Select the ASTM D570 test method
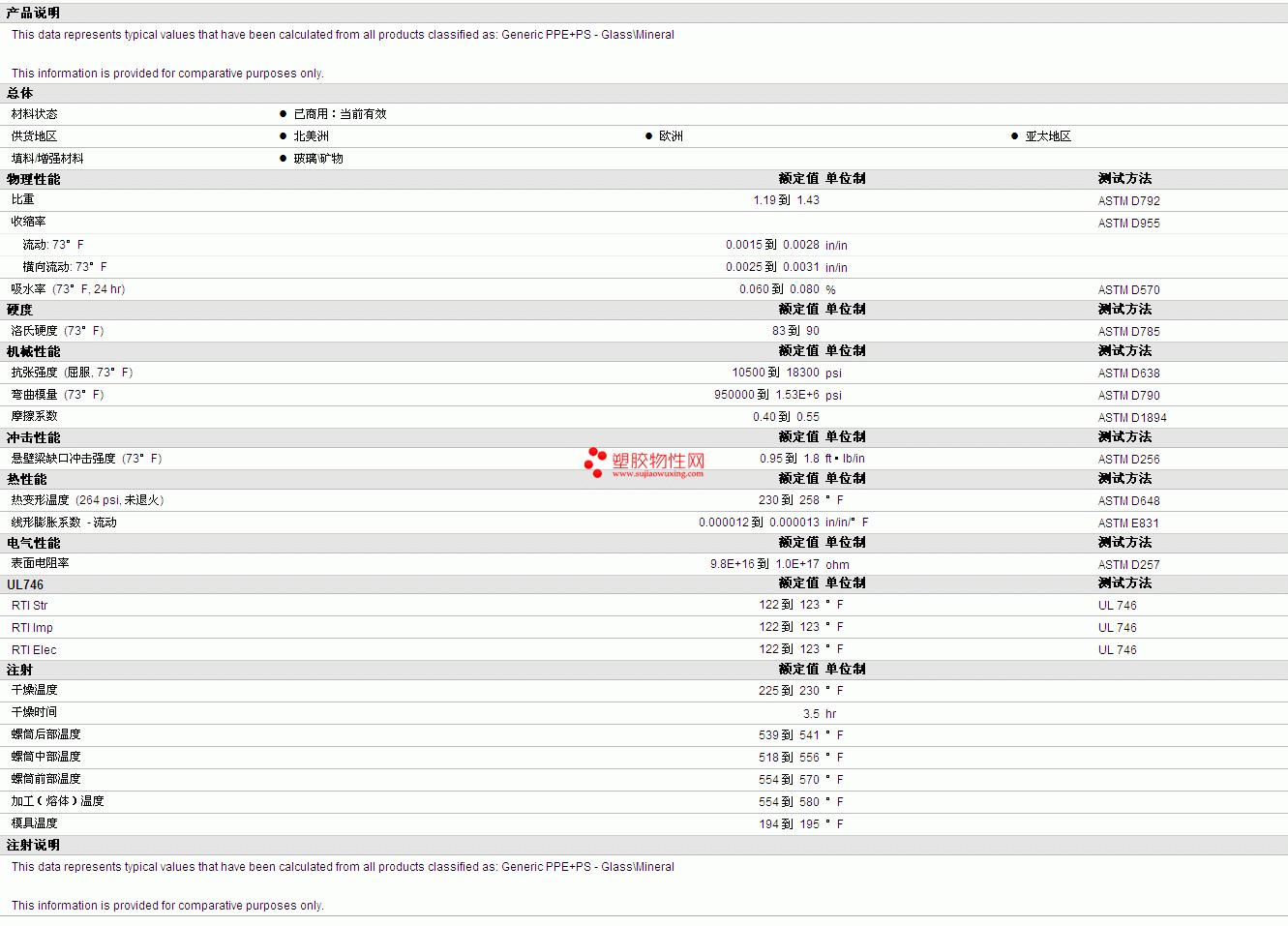 point(1128,290)
